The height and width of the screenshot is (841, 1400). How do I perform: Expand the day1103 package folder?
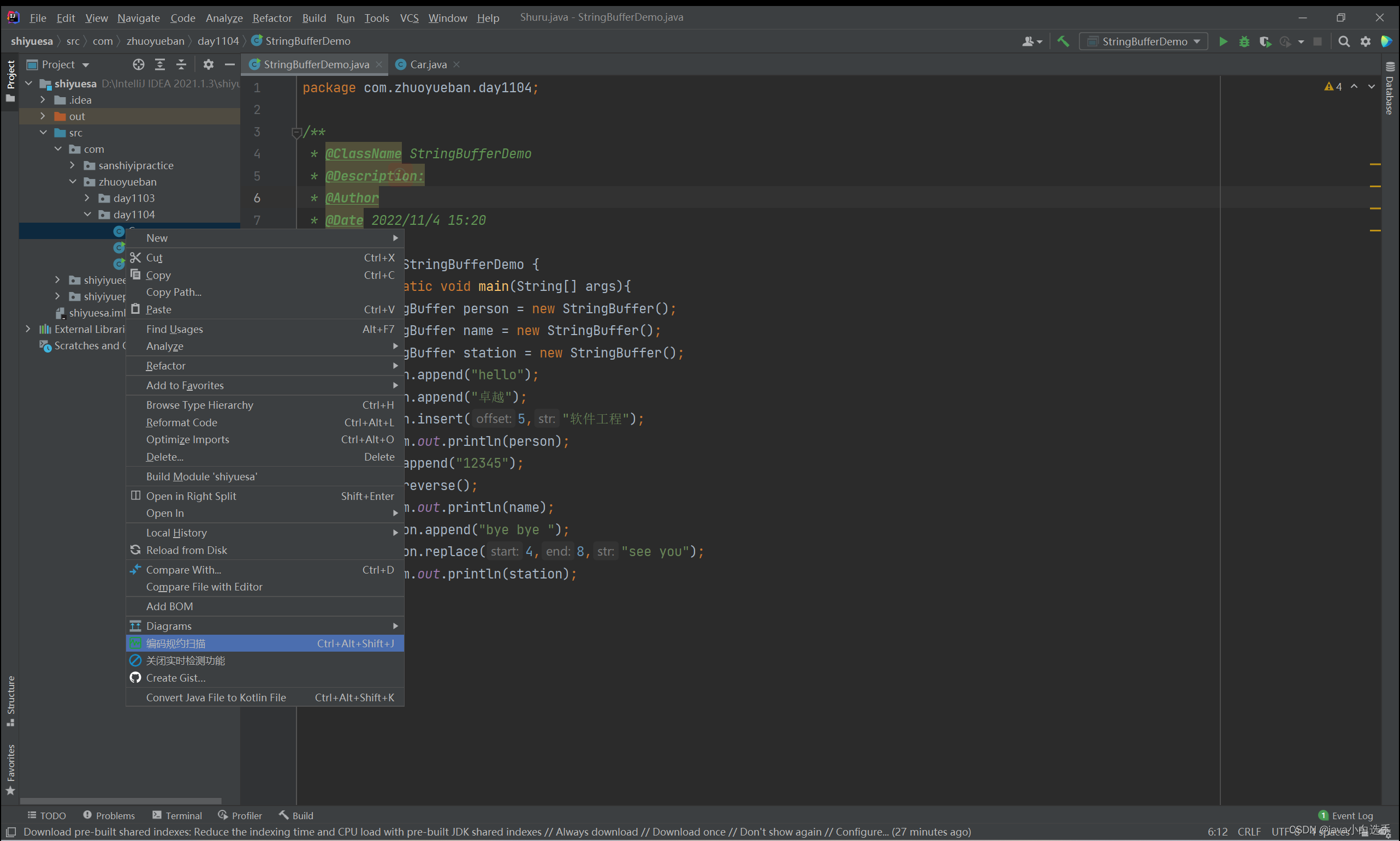[87, 198]
